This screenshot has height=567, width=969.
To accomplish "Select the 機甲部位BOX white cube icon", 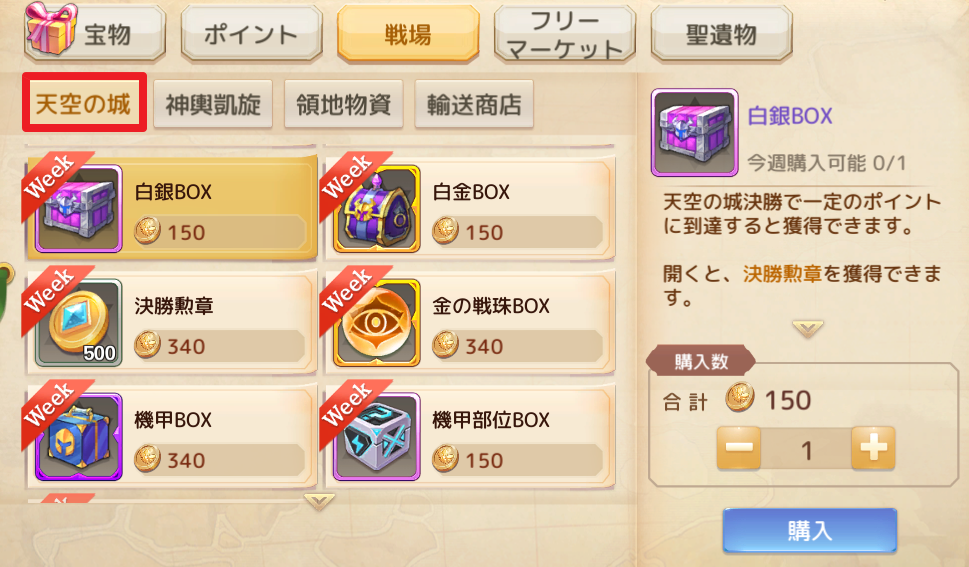I will [376, 437].
